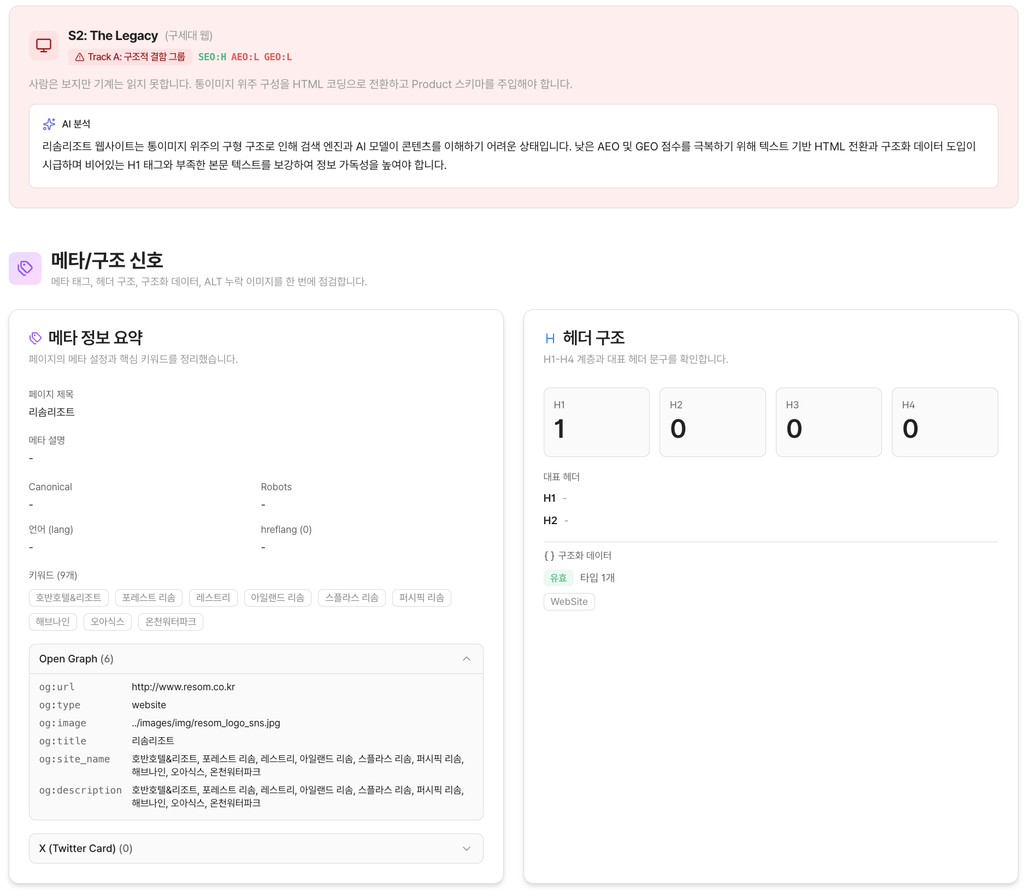The height and width of the screenshot is (892, 1024).
Task: Click the curly braces icon beside 구조화 데이터
Action: (x=549, y=556)
